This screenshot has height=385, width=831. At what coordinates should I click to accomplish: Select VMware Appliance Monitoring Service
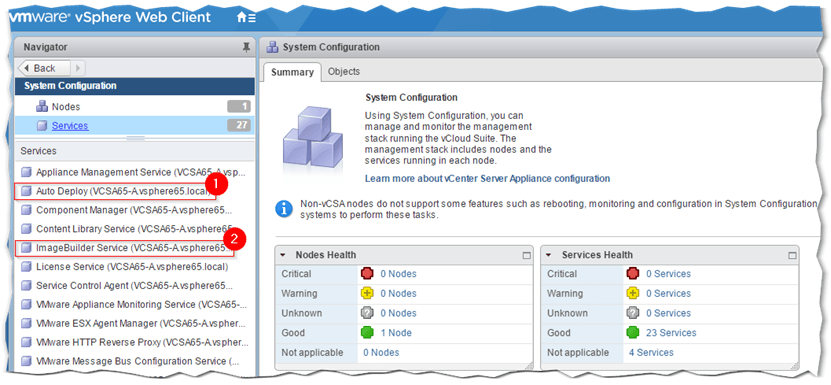point(141,304)
